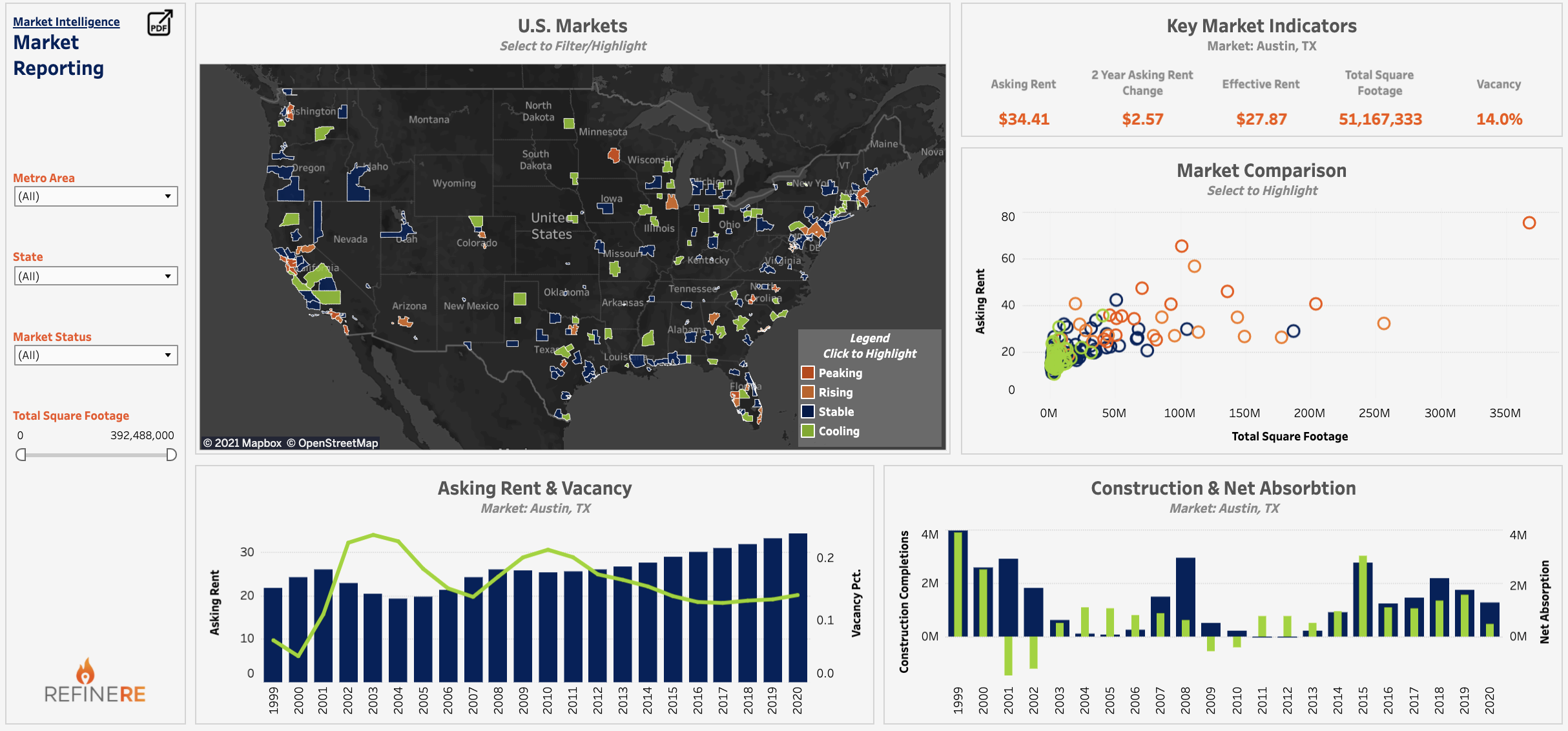Click the Vacancy value 14.0%
Viewport: 1568px width, 731px height.
pyautogui.click(x=1499, y=119)
